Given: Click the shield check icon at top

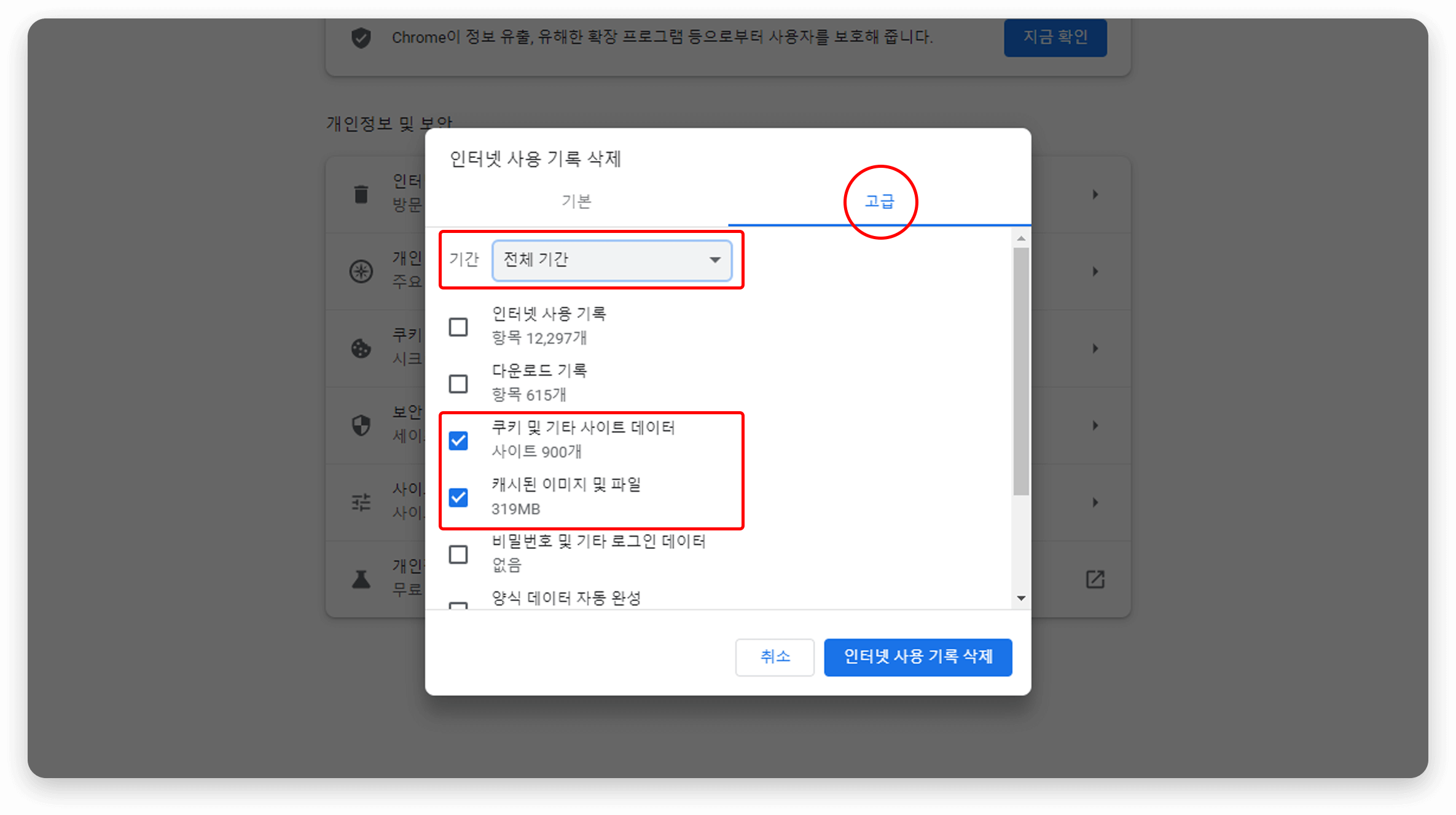Looking at the screenshot, I should 361,38.
